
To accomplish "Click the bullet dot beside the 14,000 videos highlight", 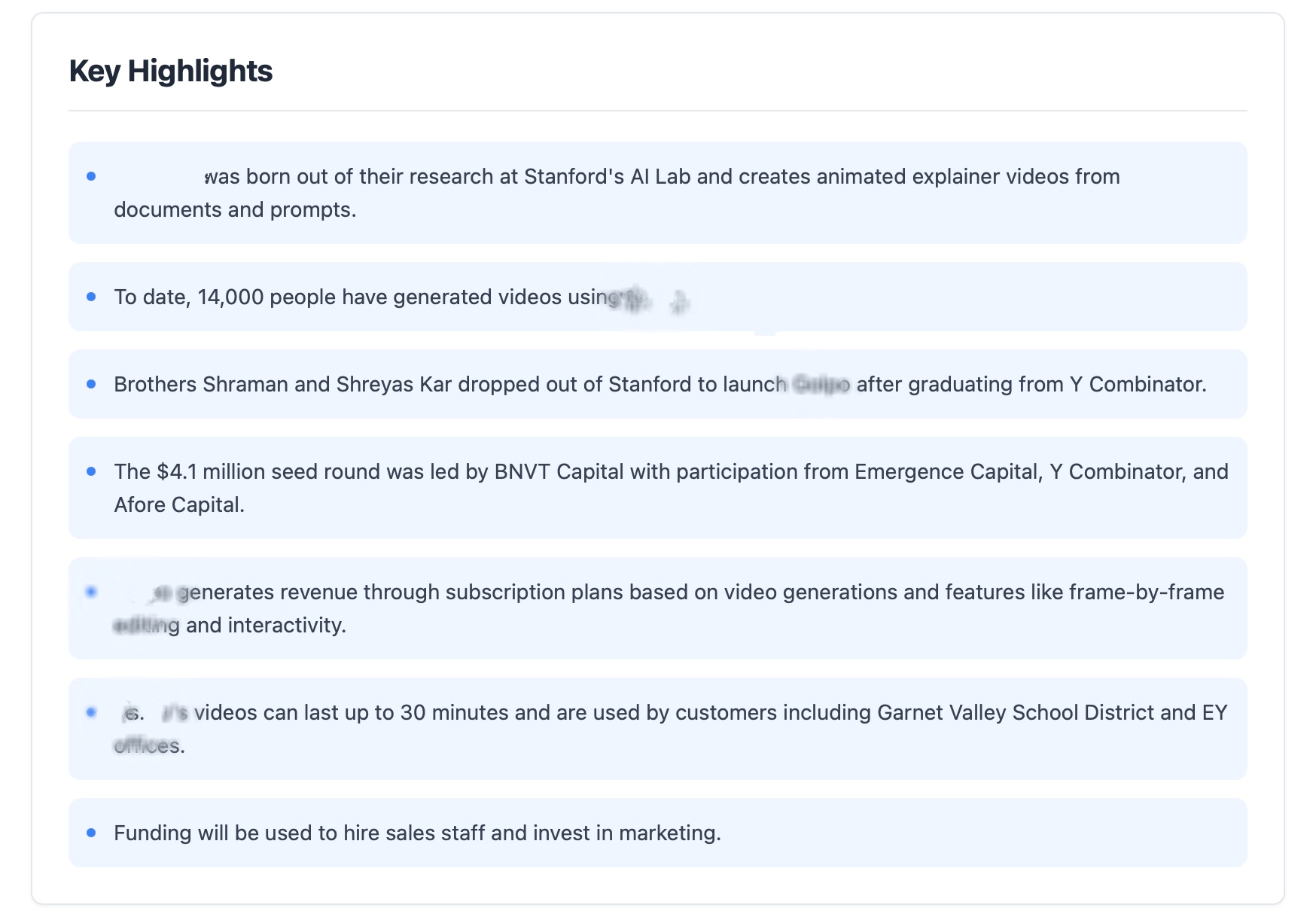I will (x=93, y=296).
